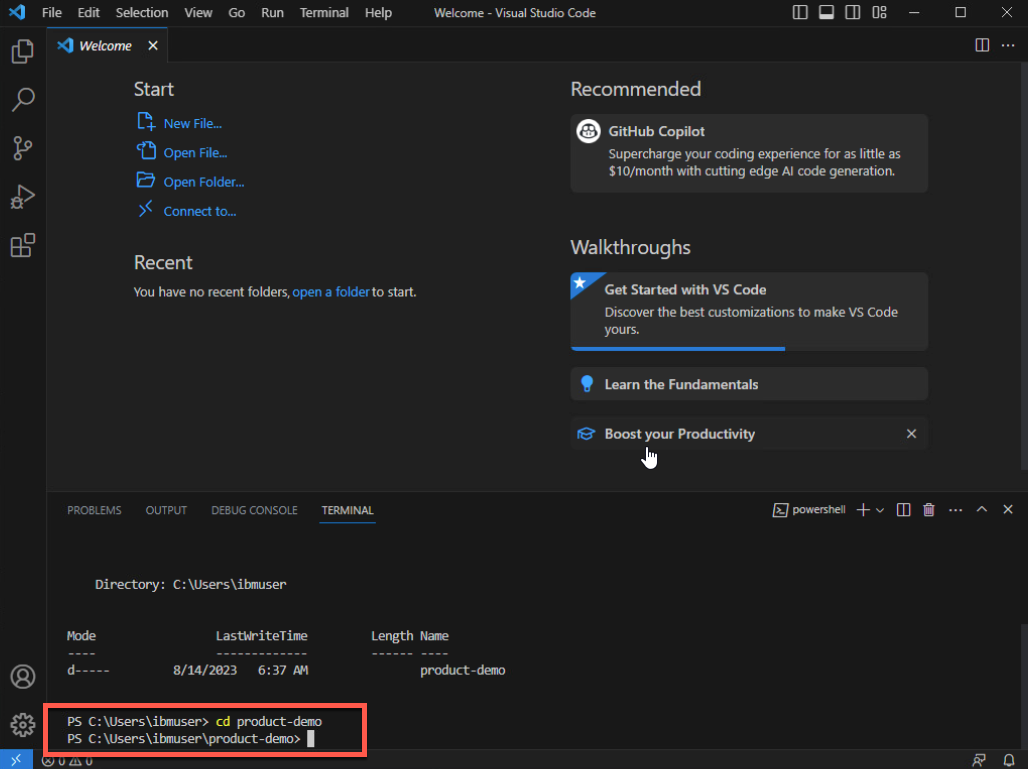This screenshot has width=1028, height=769.
Task: Open the Manage gear menu
Action: pos(22,724)
